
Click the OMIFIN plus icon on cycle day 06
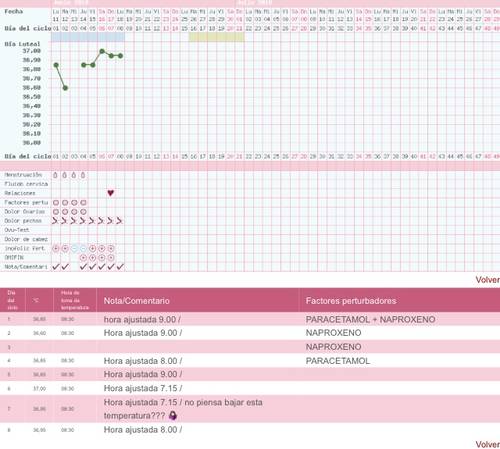pos(102,257)
